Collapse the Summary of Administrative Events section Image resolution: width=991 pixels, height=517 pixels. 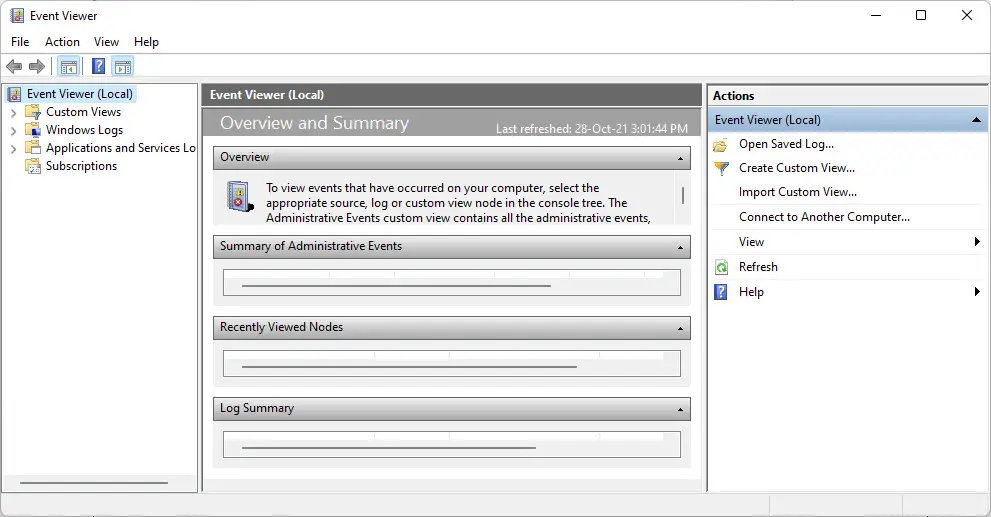click(680, 247)
